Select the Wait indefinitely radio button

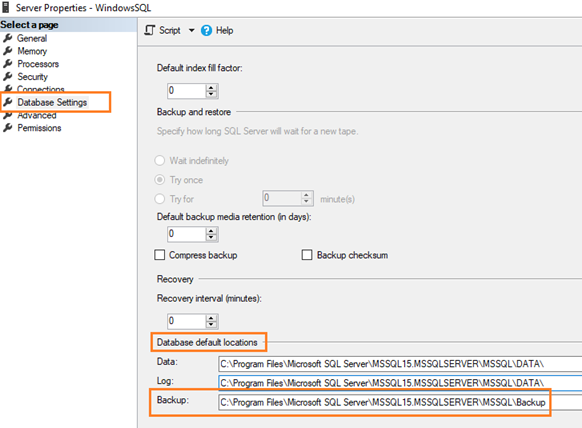coord(160,160)
